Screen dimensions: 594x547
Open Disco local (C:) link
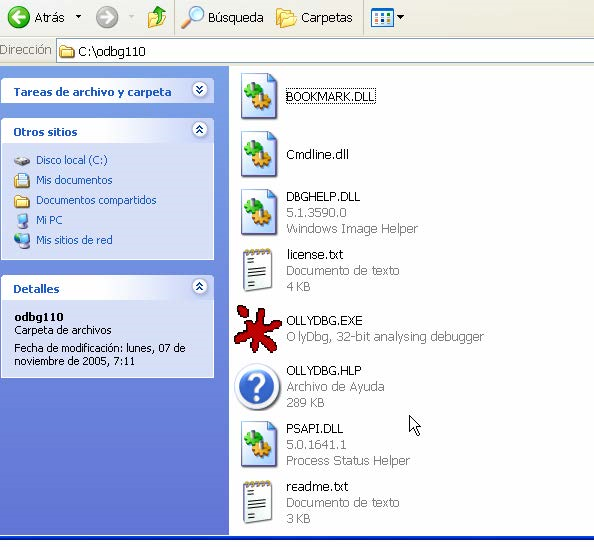click(72, 160)
